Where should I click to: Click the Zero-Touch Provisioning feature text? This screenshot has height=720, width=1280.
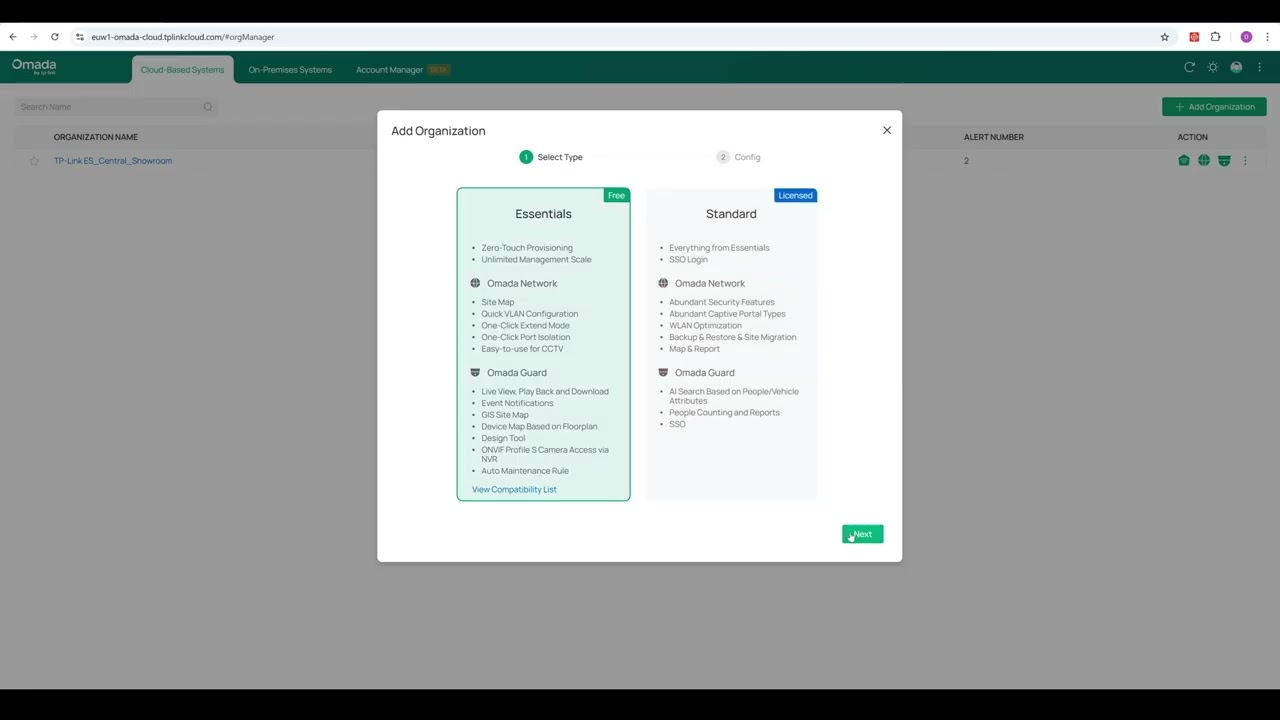point(527,248)
